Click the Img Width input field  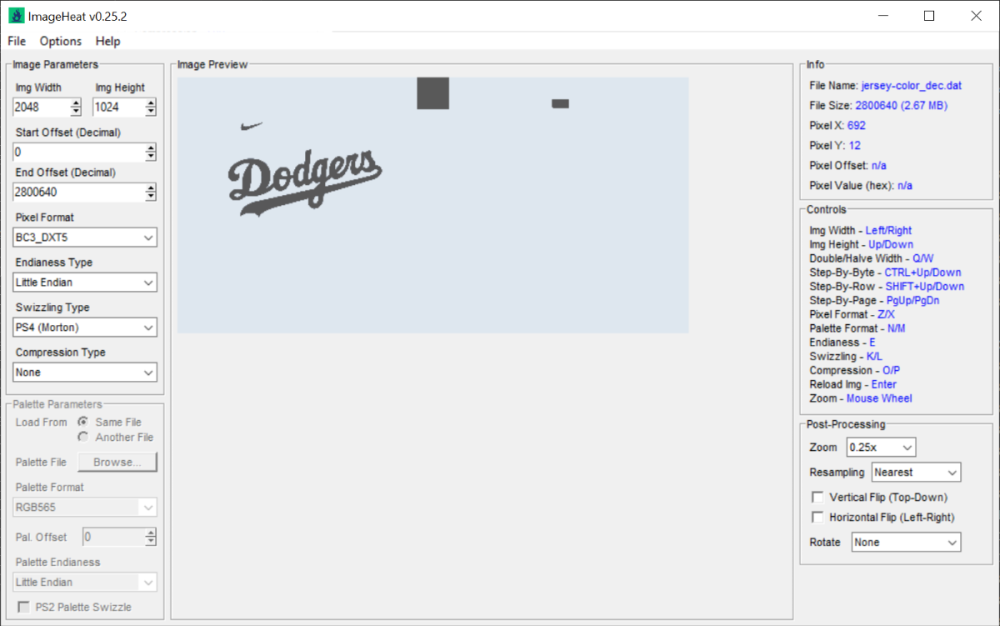coord(41,107)
